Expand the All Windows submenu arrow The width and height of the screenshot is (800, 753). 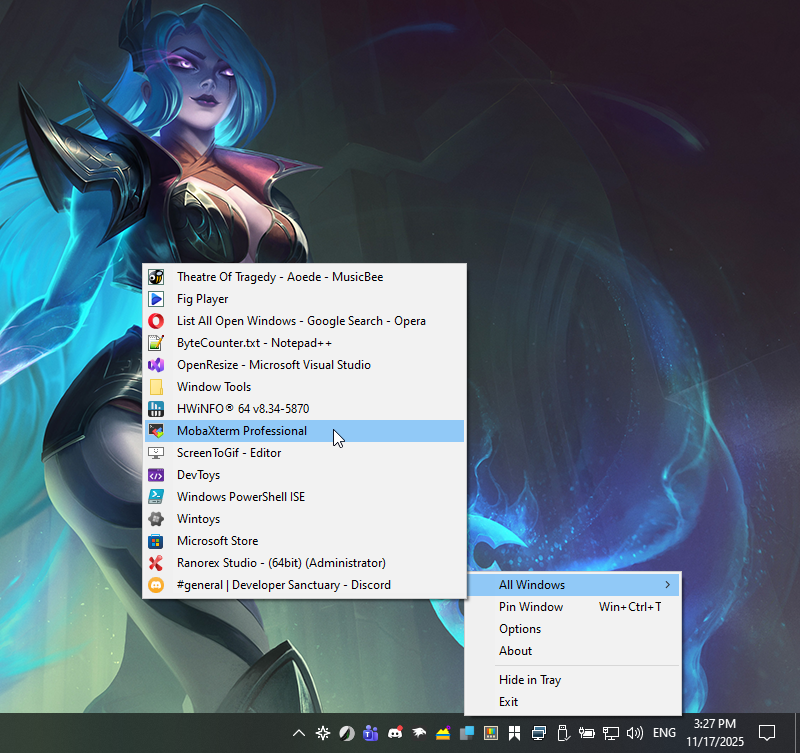667,585
